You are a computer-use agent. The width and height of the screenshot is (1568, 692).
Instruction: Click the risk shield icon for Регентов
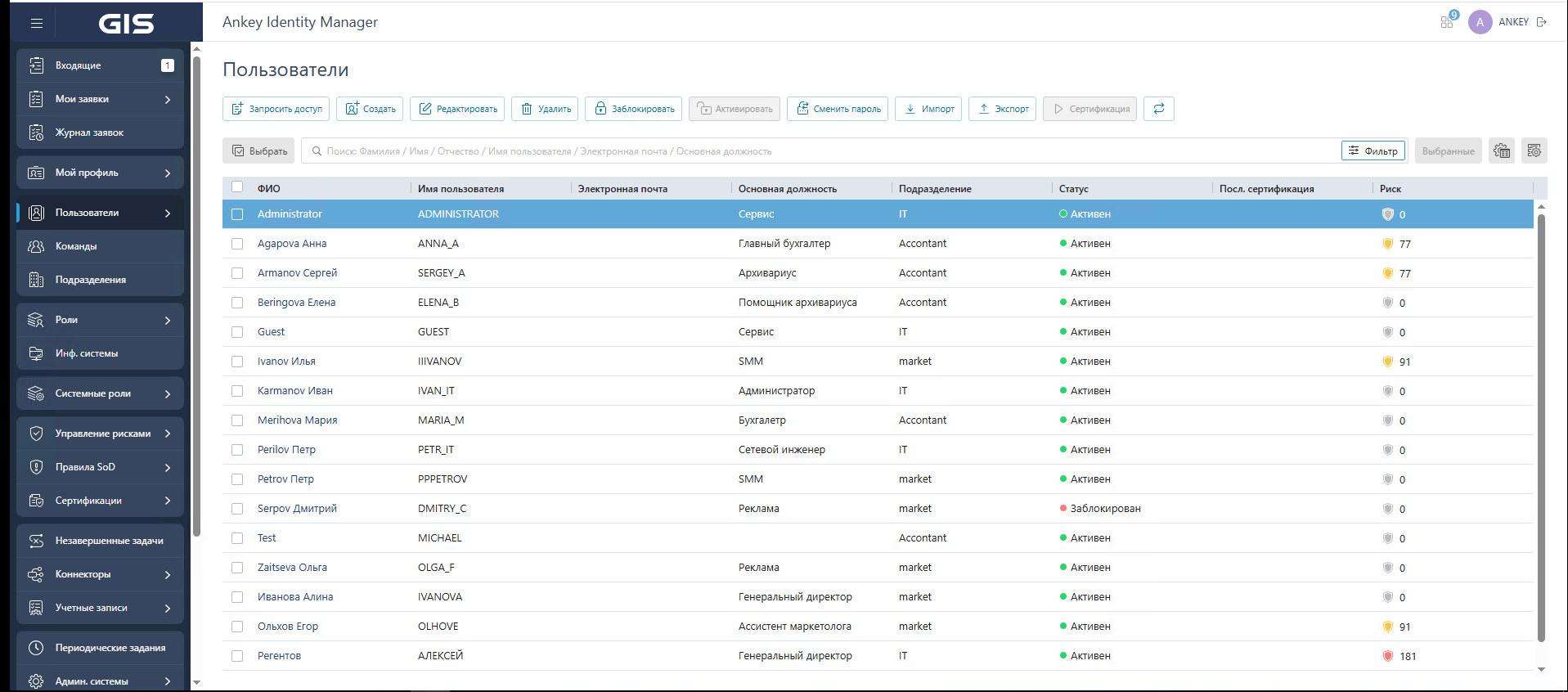(x=1387, y=656)
